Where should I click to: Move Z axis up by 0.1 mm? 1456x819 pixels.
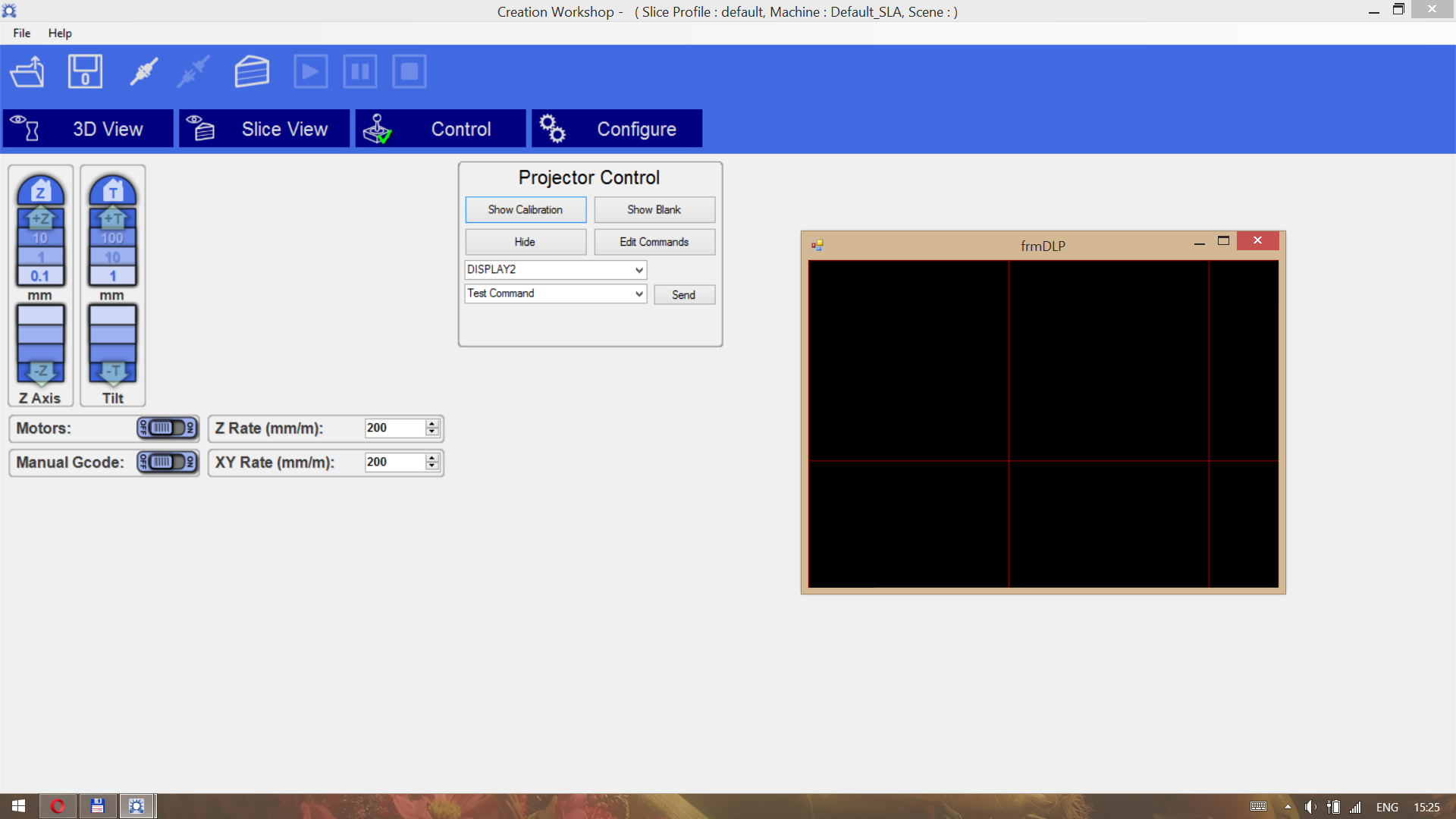[x=41, y=276]
